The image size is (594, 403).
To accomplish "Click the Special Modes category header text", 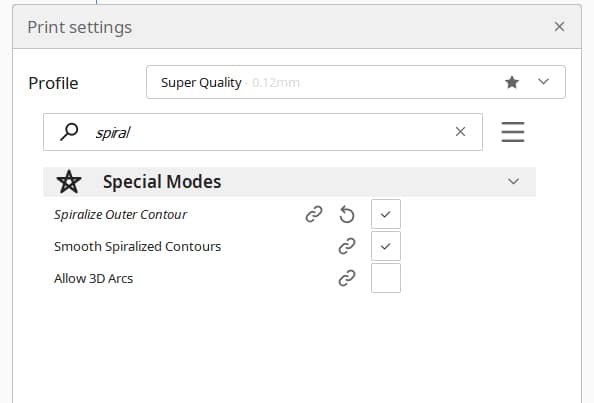I will point(162,182).
